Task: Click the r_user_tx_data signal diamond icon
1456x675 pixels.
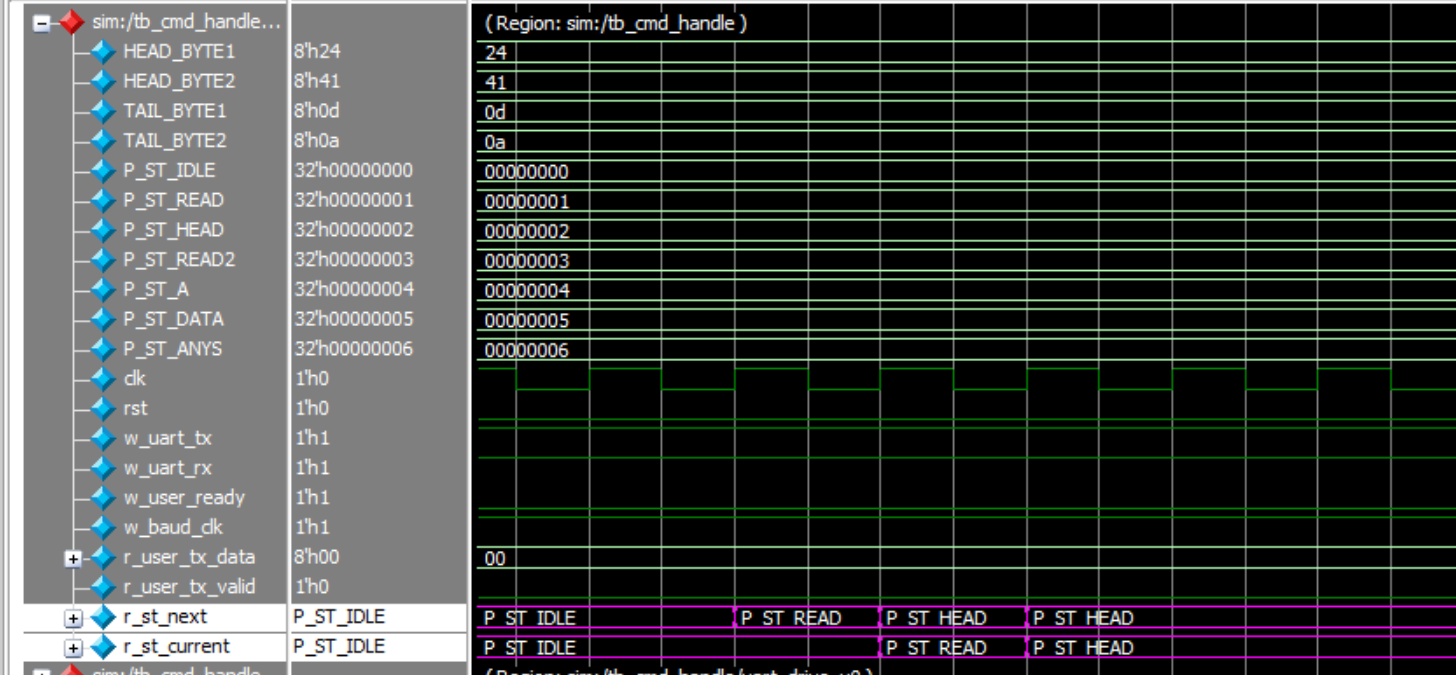Action: pos(103,557)
